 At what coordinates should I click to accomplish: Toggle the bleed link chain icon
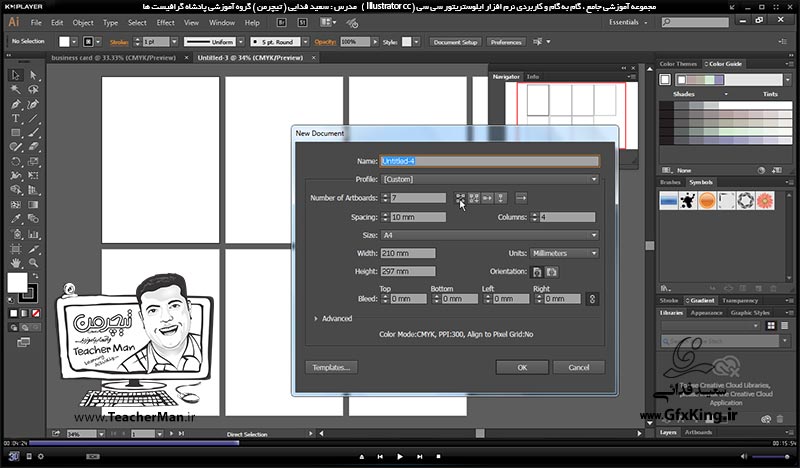tap(592, 299)
